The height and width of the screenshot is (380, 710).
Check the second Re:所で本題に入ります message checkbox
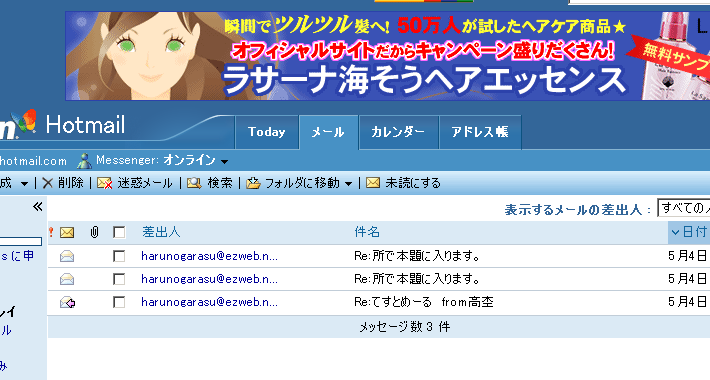(119, 279)
